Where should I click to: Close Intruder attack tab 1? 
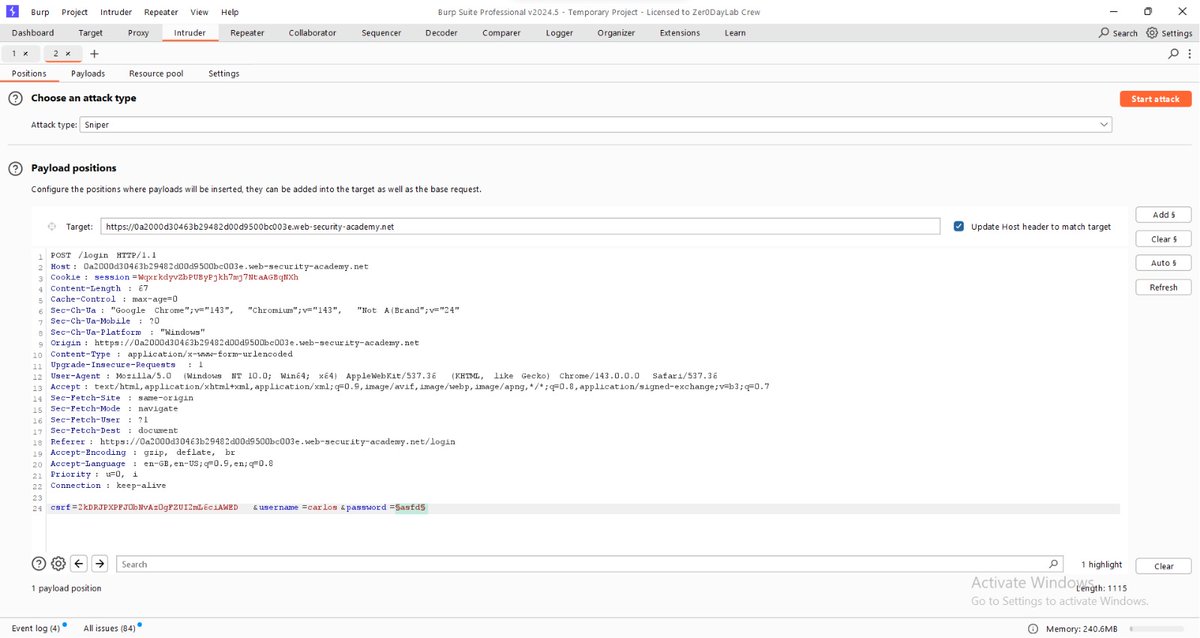click(x=25, y=53)
